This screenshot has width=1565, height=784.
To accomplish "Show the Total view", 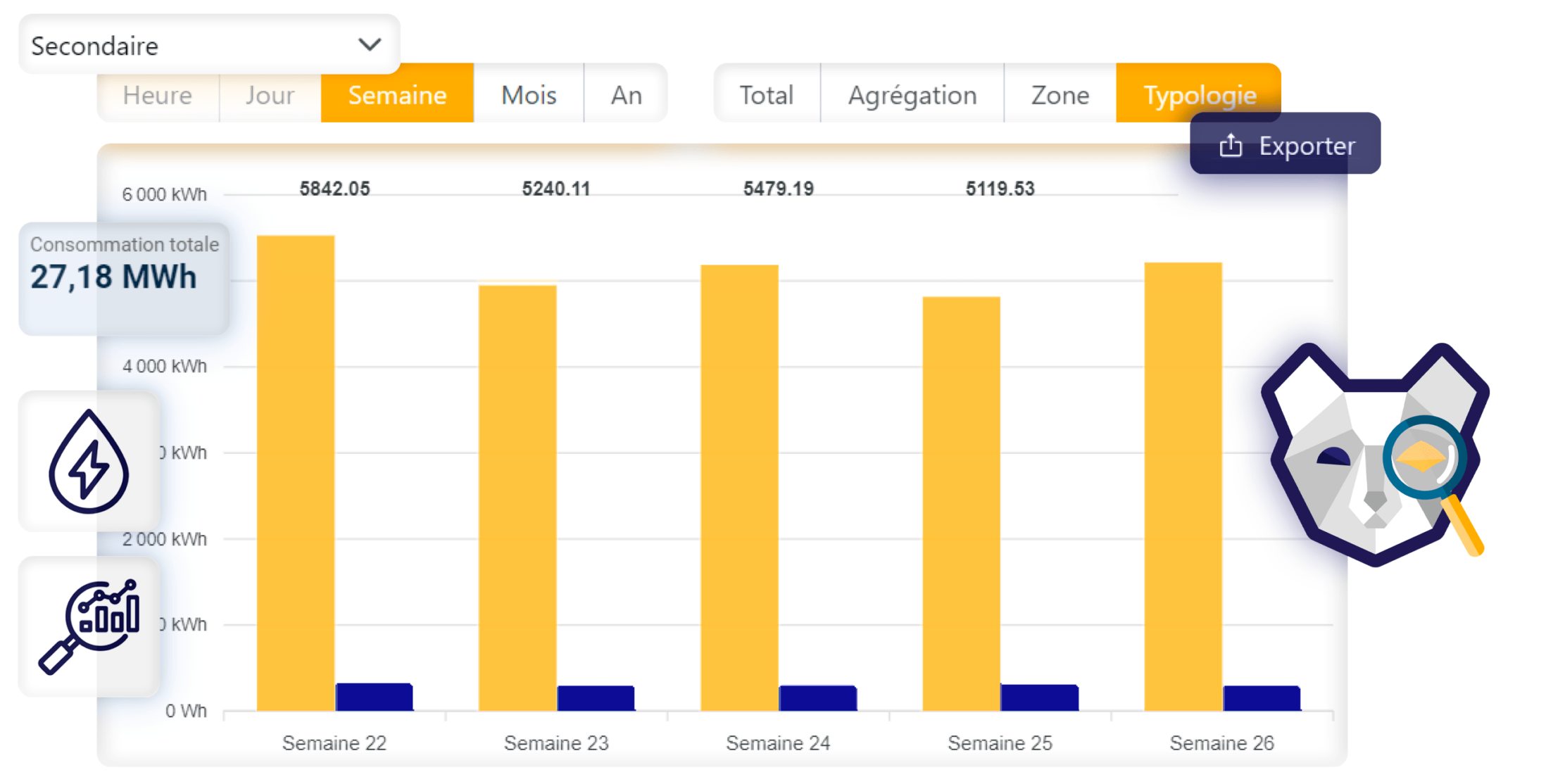I will (766, 95).
